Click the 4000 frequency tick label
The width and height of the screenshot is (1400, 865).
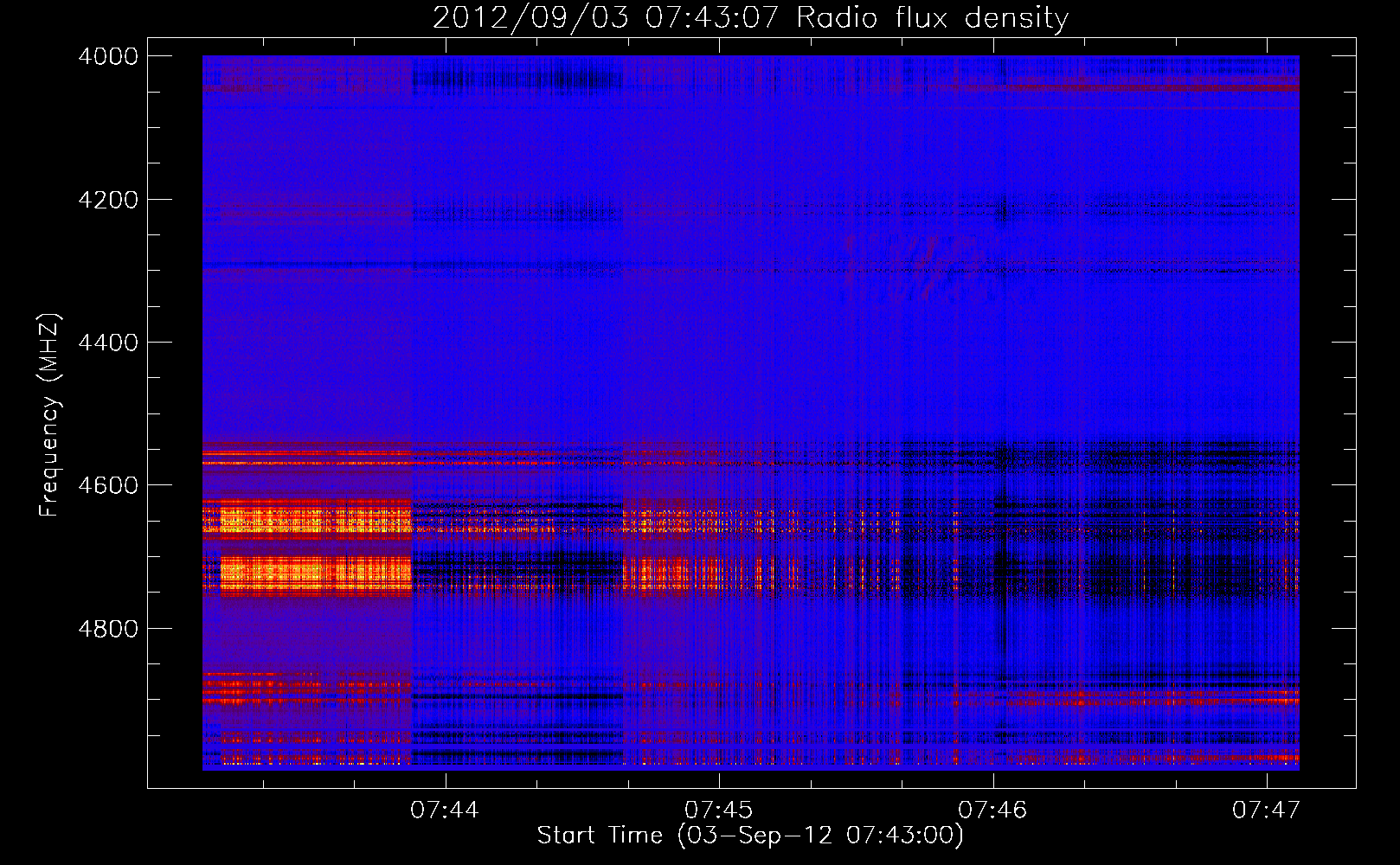(x=108, y=56)
